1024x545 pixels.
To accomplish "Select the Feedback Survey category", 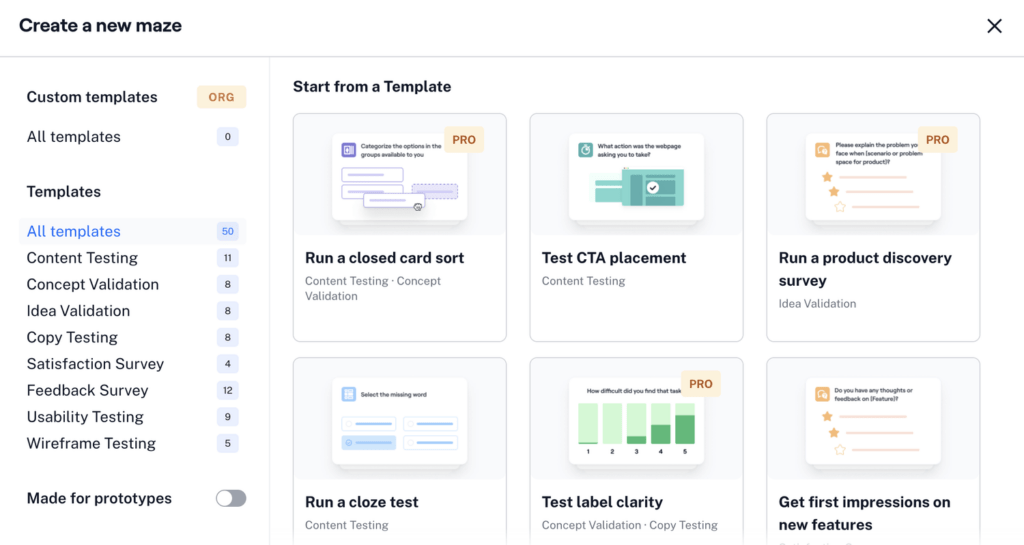I will click(x=87, y=390).
